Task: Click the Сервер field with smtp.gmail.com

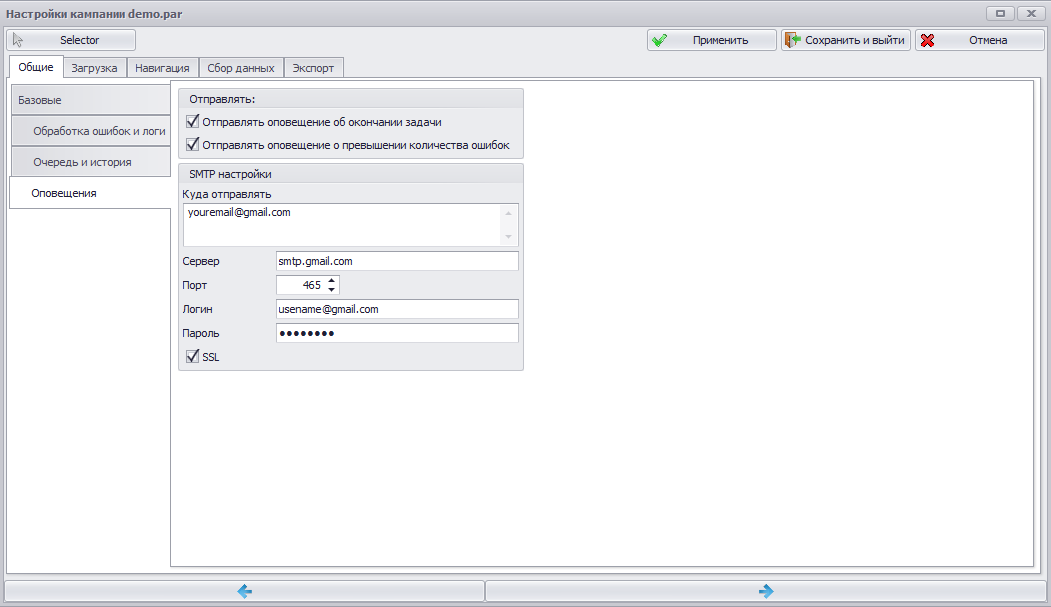Action: coord(397,261)
